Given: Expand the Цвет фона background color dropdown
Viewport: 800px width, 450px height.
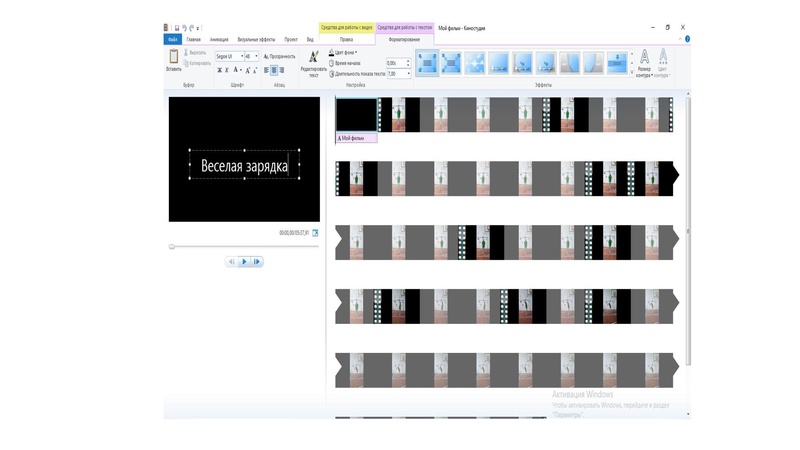Looking at the screenshot, I should [x=344, y=52].
